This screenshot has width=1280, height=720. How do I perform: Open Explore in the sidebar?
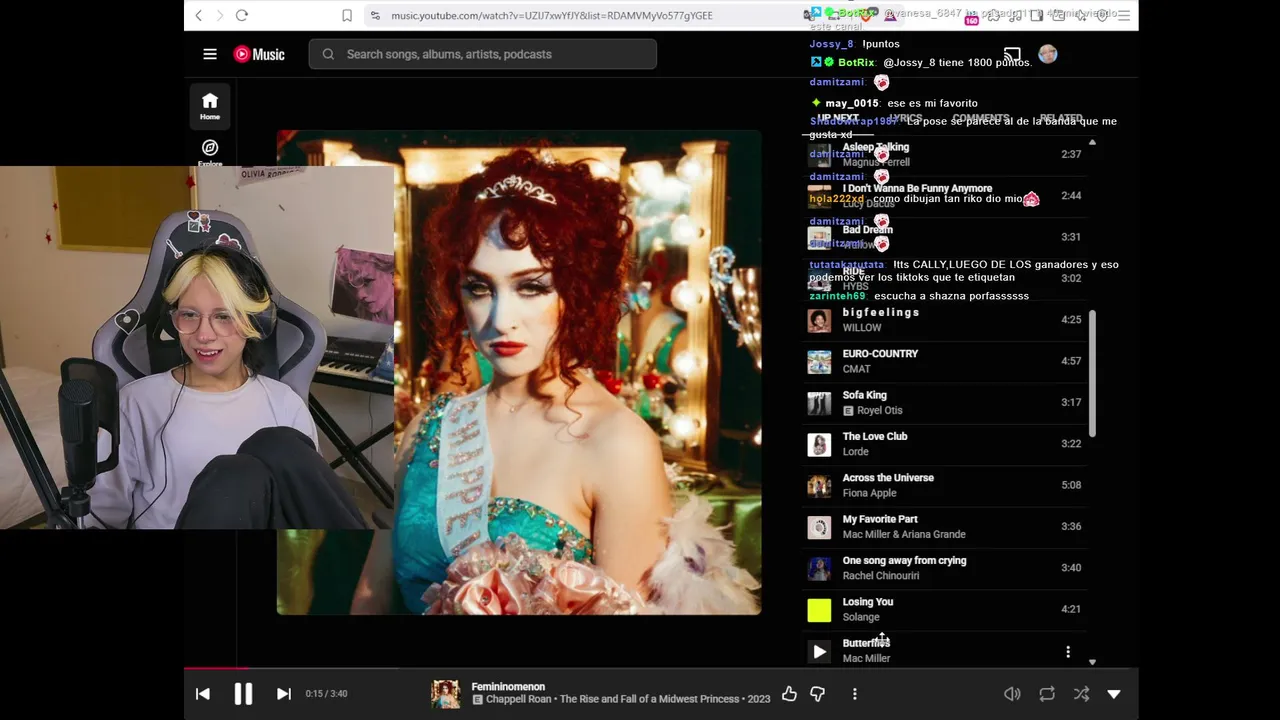210,153
